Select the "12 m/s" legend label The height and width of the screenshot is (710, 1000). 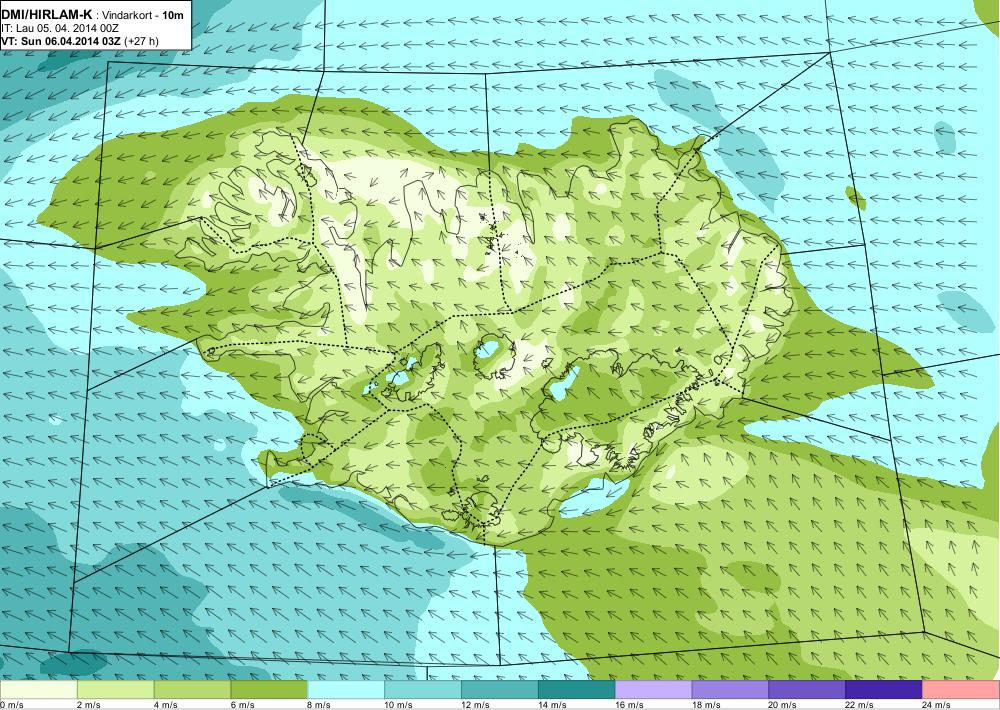coord(476,705)
